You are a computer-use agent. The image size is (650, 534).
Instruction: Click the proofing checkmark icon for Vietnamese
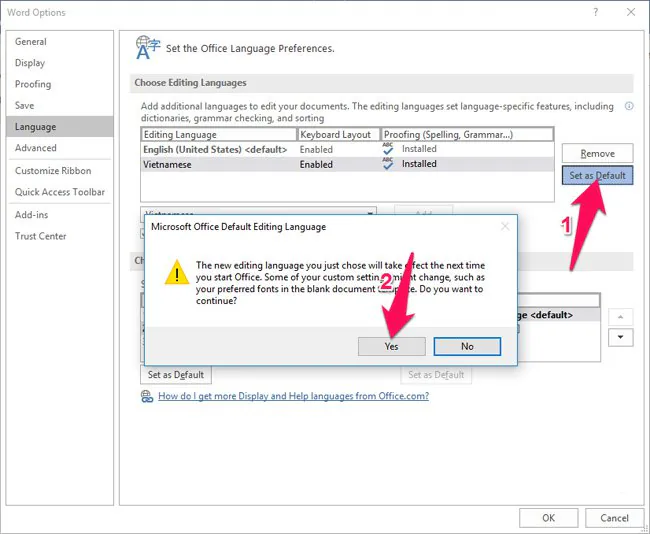[x=388, y=164]
